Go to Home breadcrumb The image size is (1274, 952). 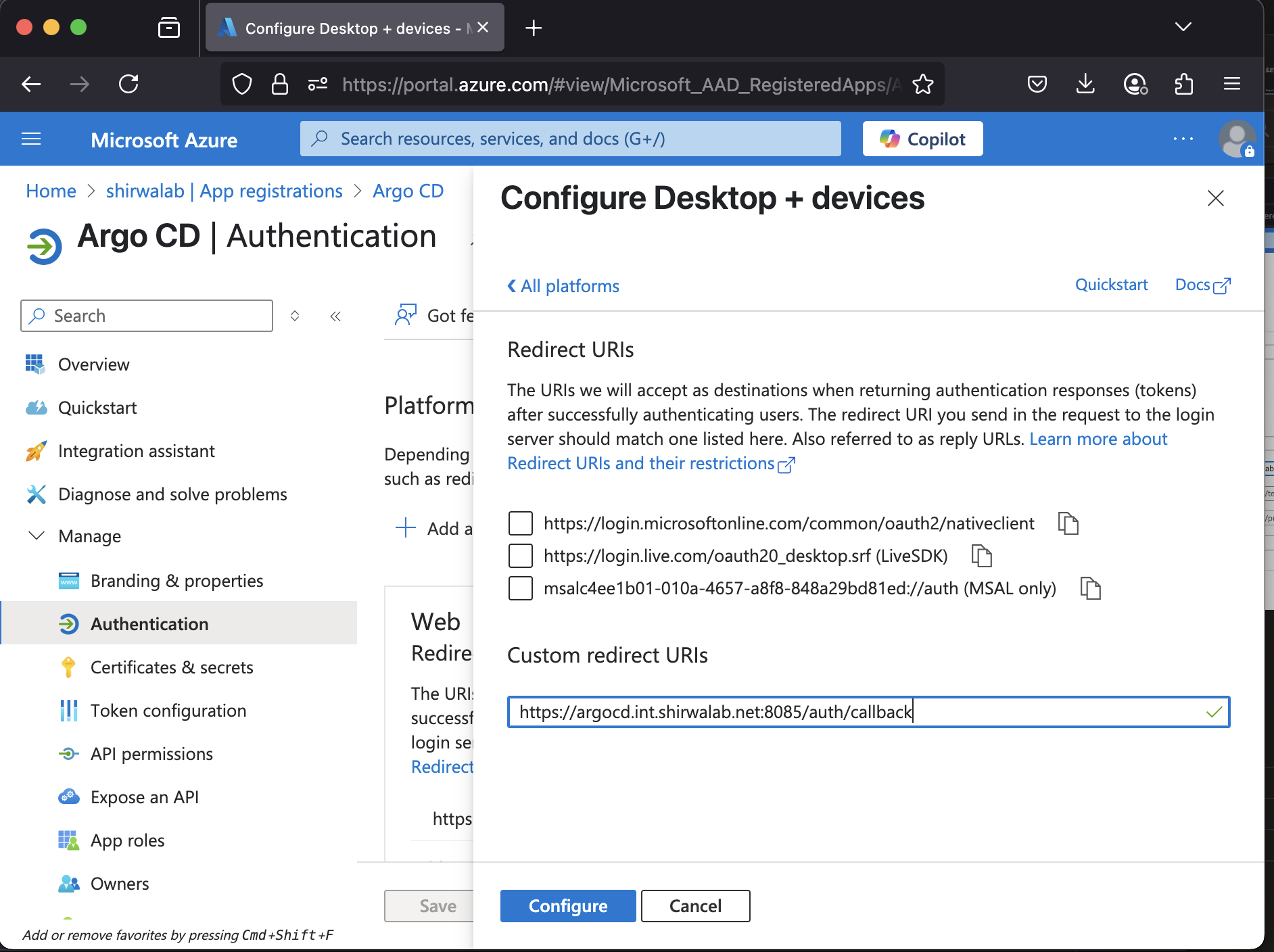pyautogui.click(x=51, y=191)
